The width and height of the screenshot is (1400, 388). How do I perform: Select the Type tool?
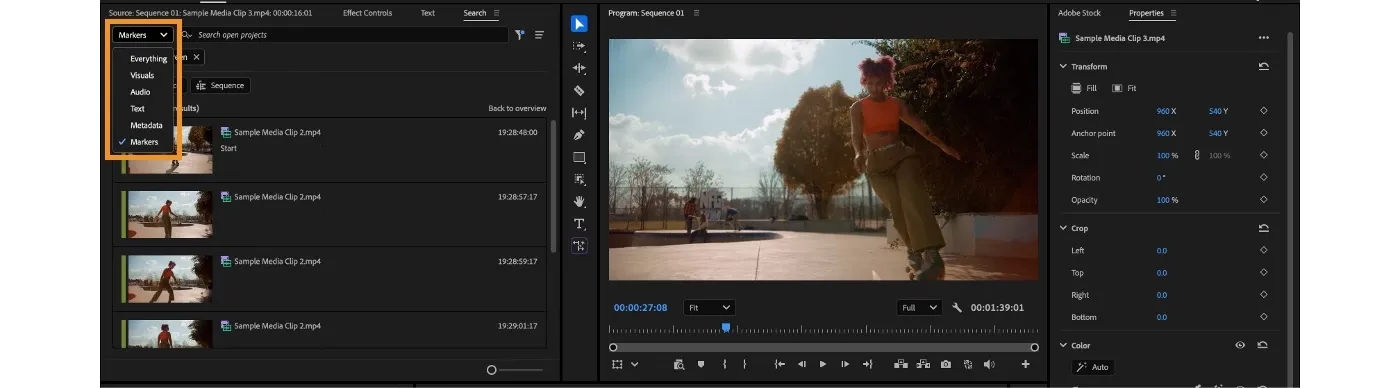(579, 223)
